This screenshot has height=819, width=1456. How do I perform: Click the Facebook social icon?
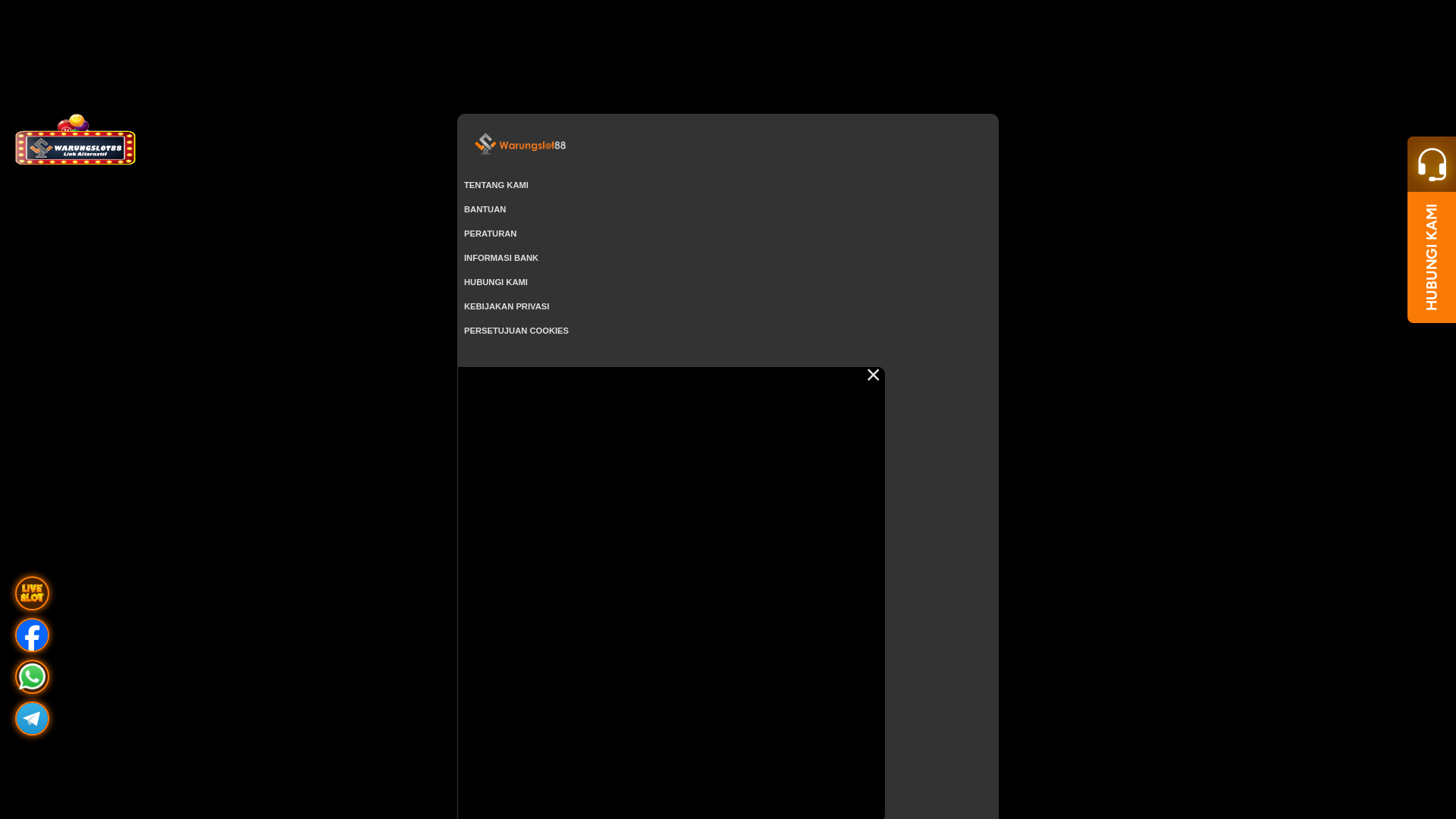point(32,635)
